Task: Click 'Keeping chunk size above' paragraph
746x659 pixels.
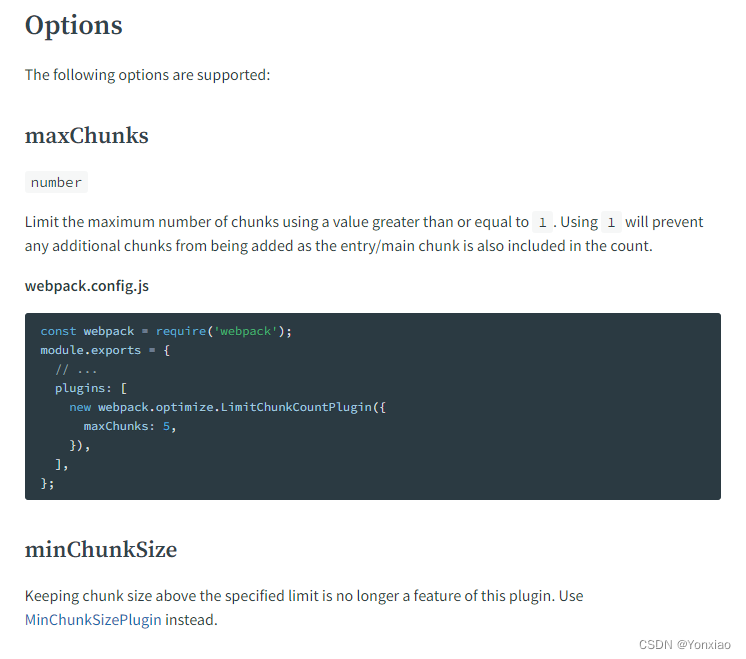Action: (304, 608)
